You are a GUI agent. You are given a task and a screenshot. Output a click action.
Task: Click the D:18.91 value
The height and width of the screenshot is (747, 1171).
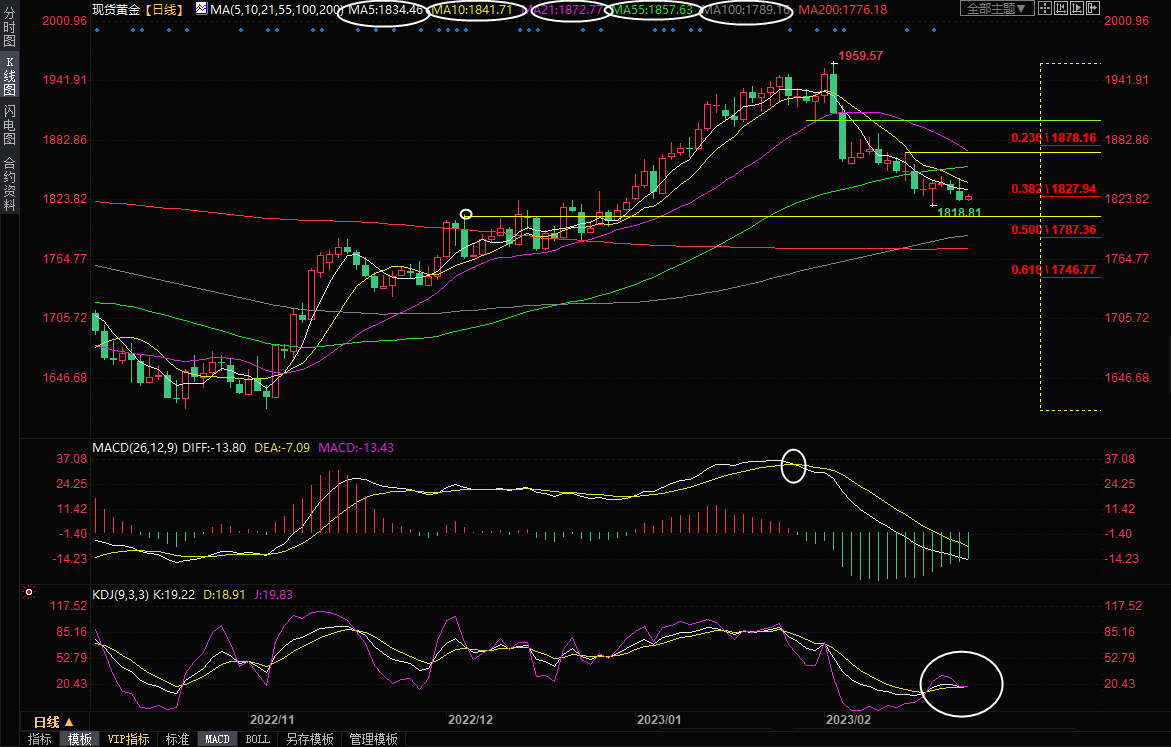tap(224, 595)
